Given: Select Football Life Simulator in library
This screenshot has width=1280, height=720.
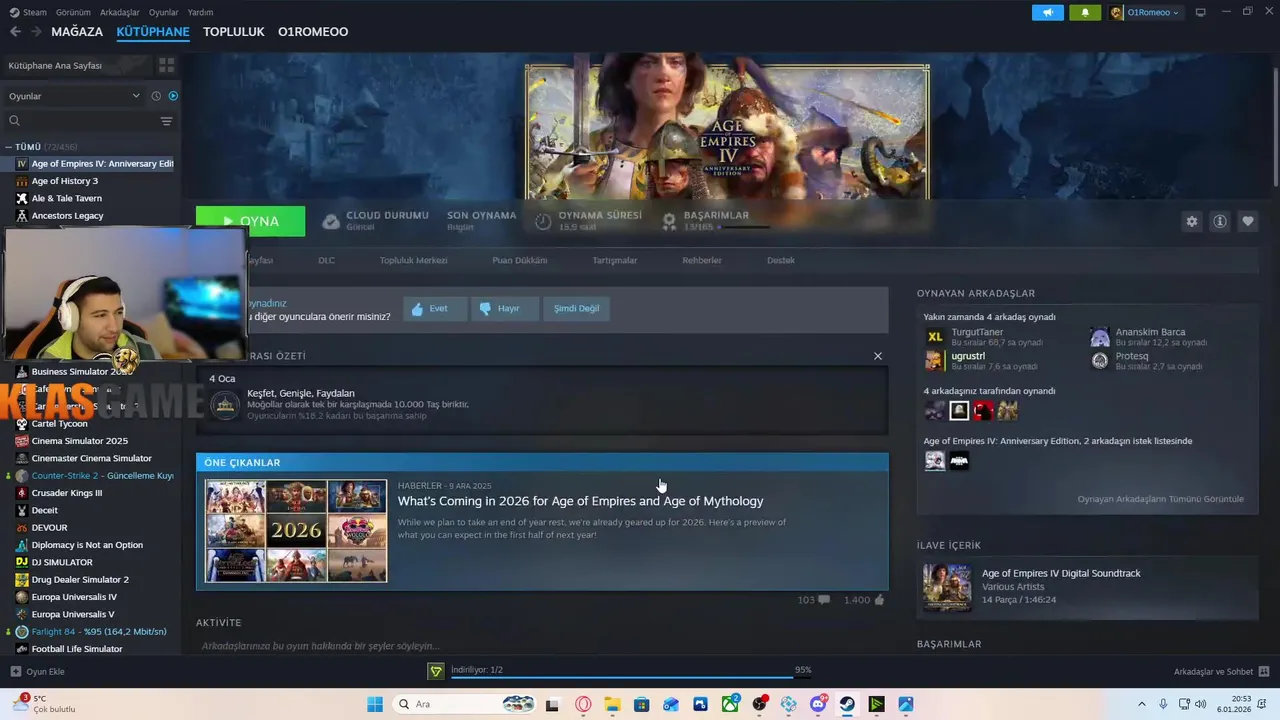Looking at the screenshot, I should pyautogui.click(x=76, y=649).
